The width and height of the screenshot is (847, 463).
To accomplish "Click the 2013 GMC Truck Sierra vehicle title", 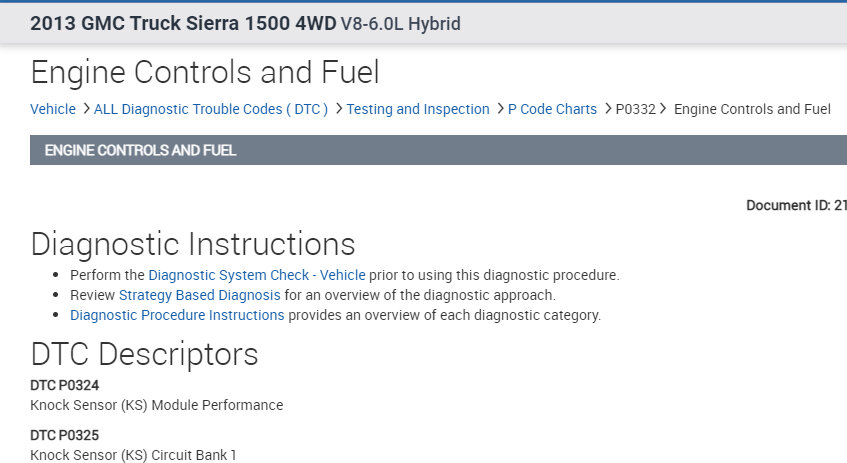I will point(245,23).
